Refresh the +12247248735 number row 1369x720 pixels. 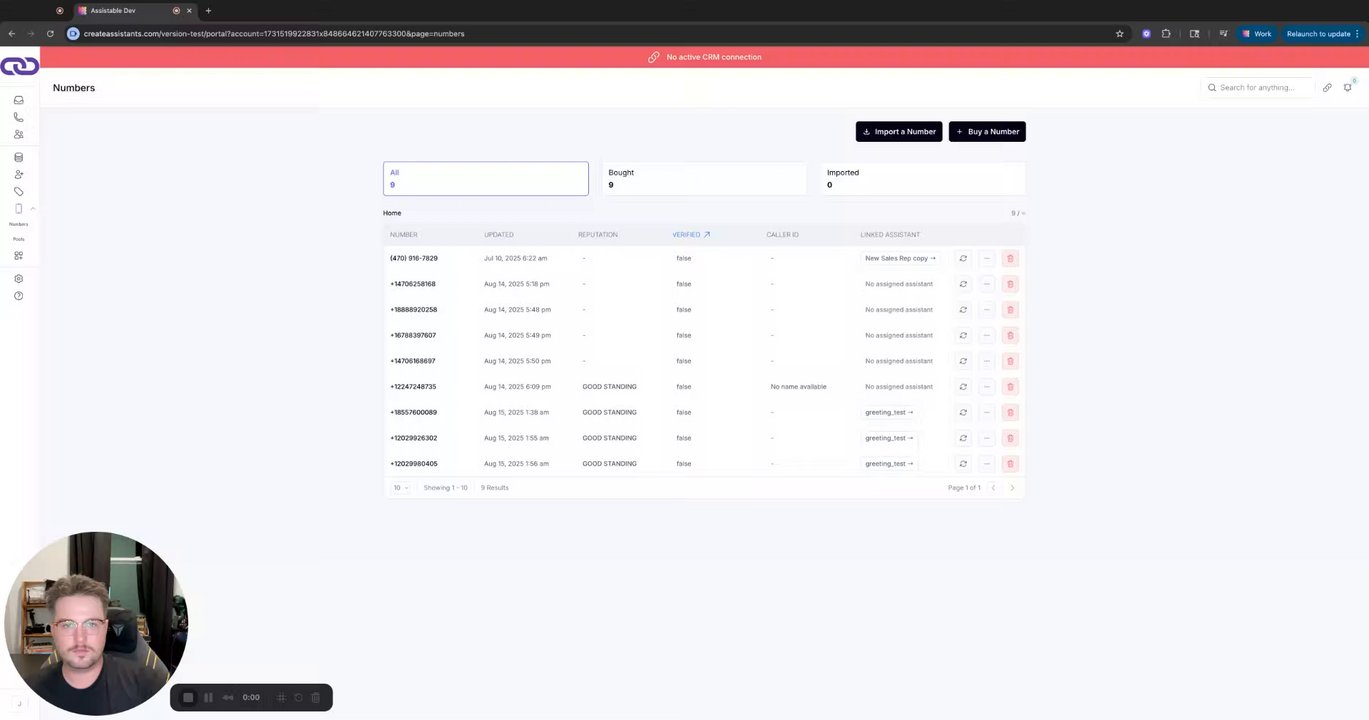[x=963, y=387]
